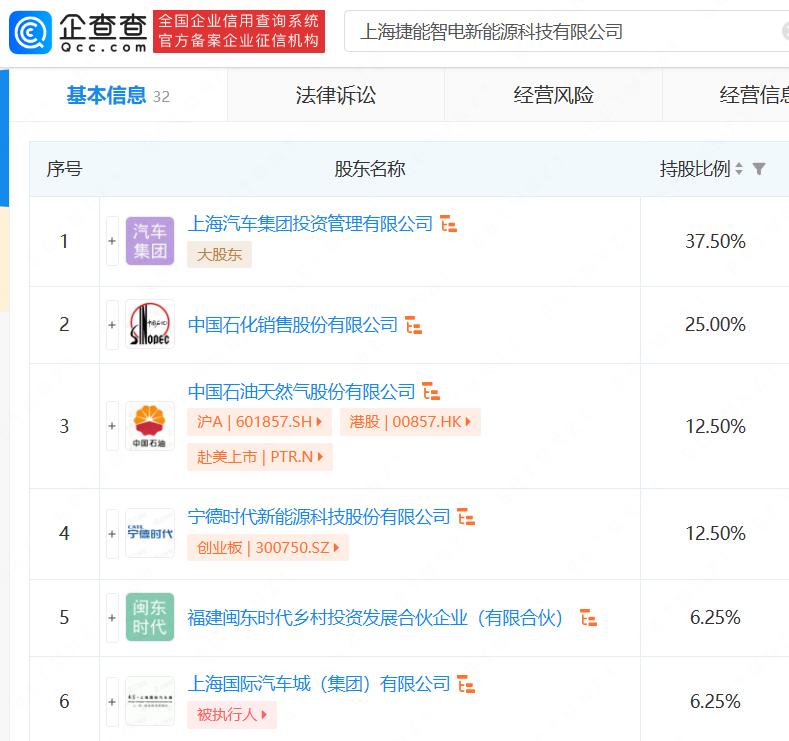The width and height of the screenshot is (789, 741).
Task: Click the 企查查 Qcc.com wordmark
Action: 103,33
